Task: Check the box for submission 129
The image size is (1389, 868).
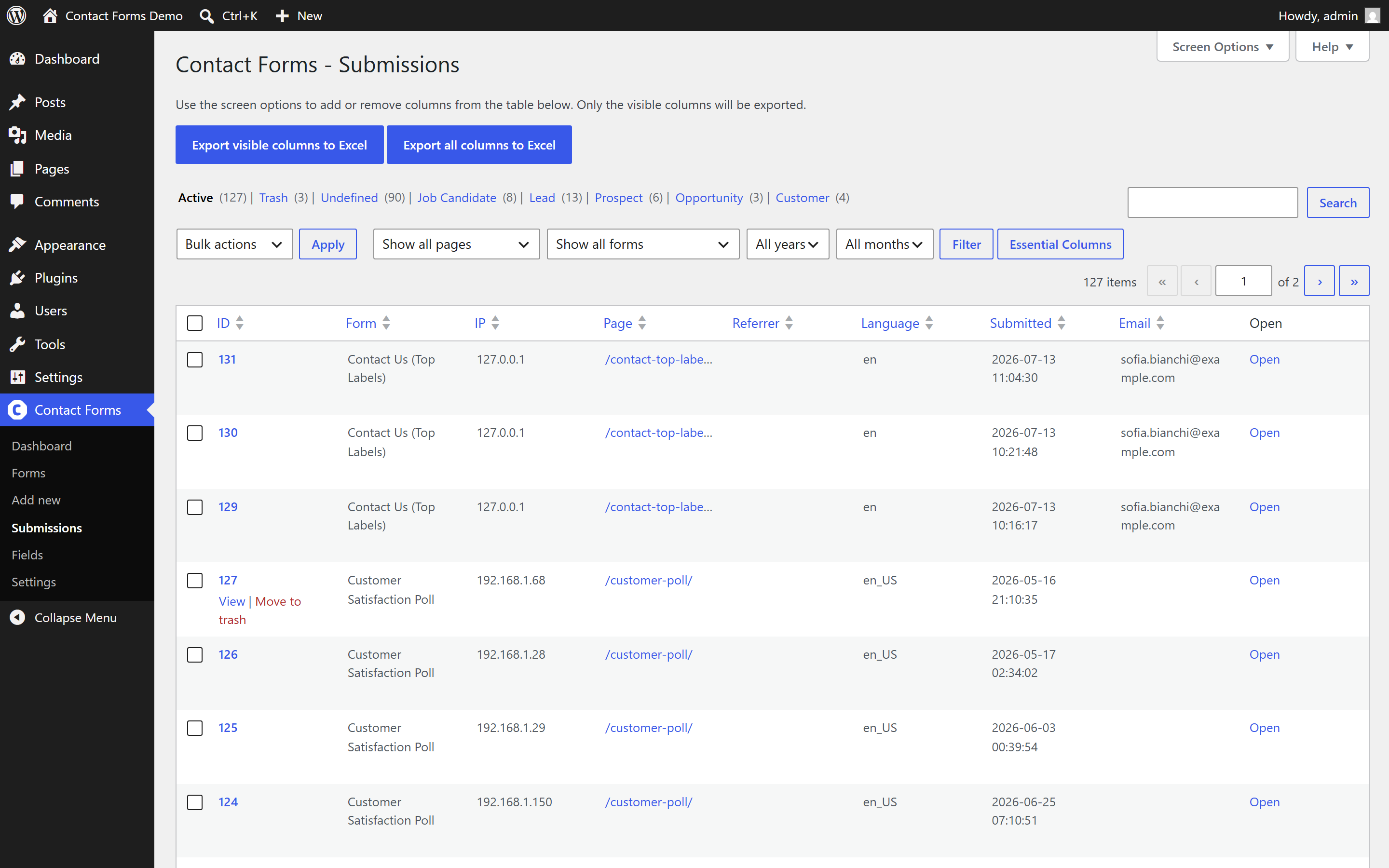Action: click(195, 507)
